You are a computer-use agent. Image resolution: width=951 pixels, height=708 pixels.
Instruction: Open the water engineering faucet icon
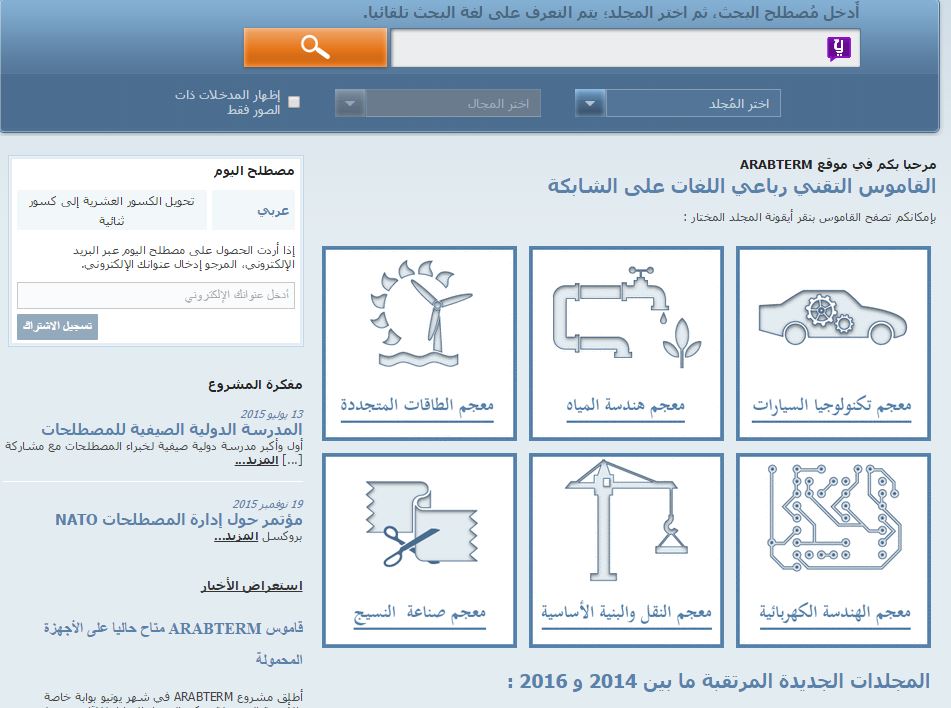(626, 315)
